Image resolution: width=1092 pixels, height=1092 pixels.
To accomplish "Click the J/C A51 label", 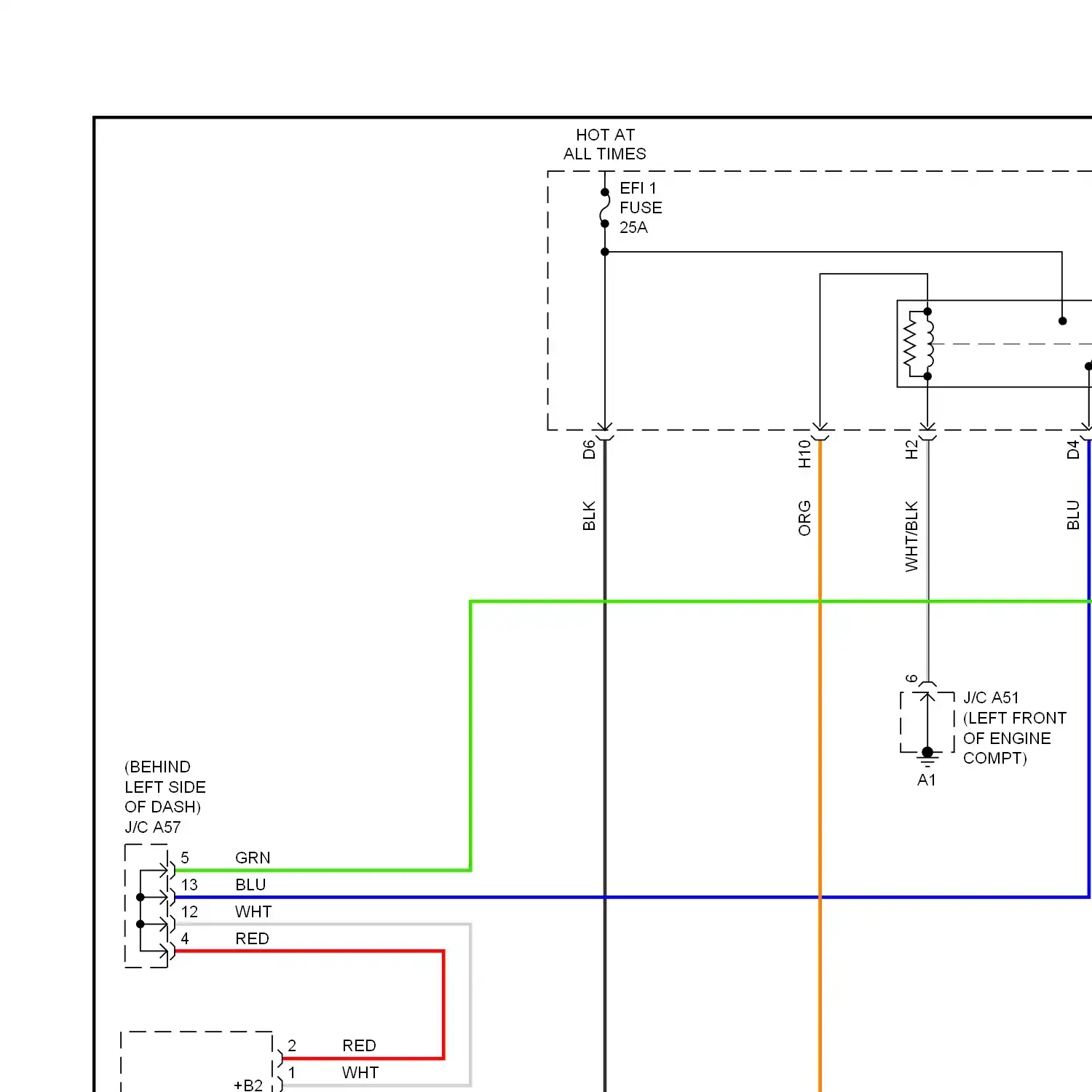I will (991, 697).
